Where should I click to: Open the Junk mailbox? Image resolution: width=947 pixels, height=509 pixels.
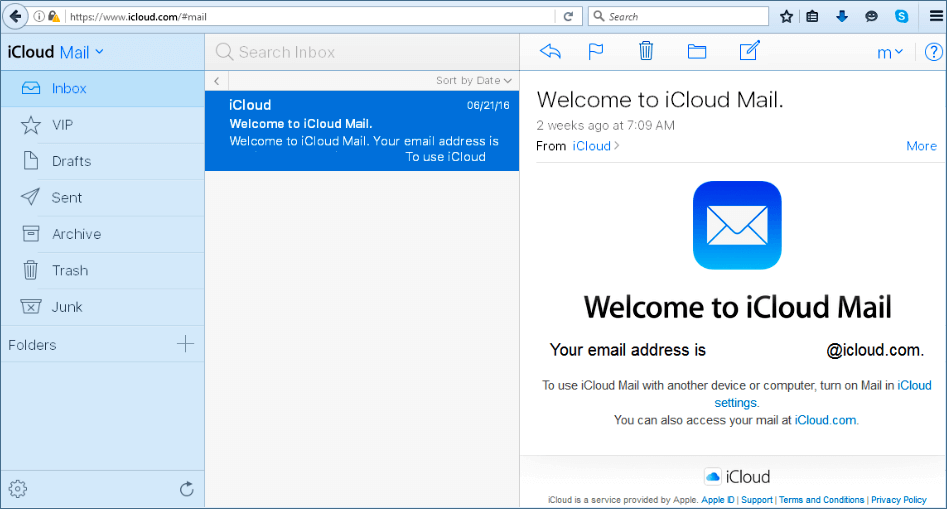(103, 307)
